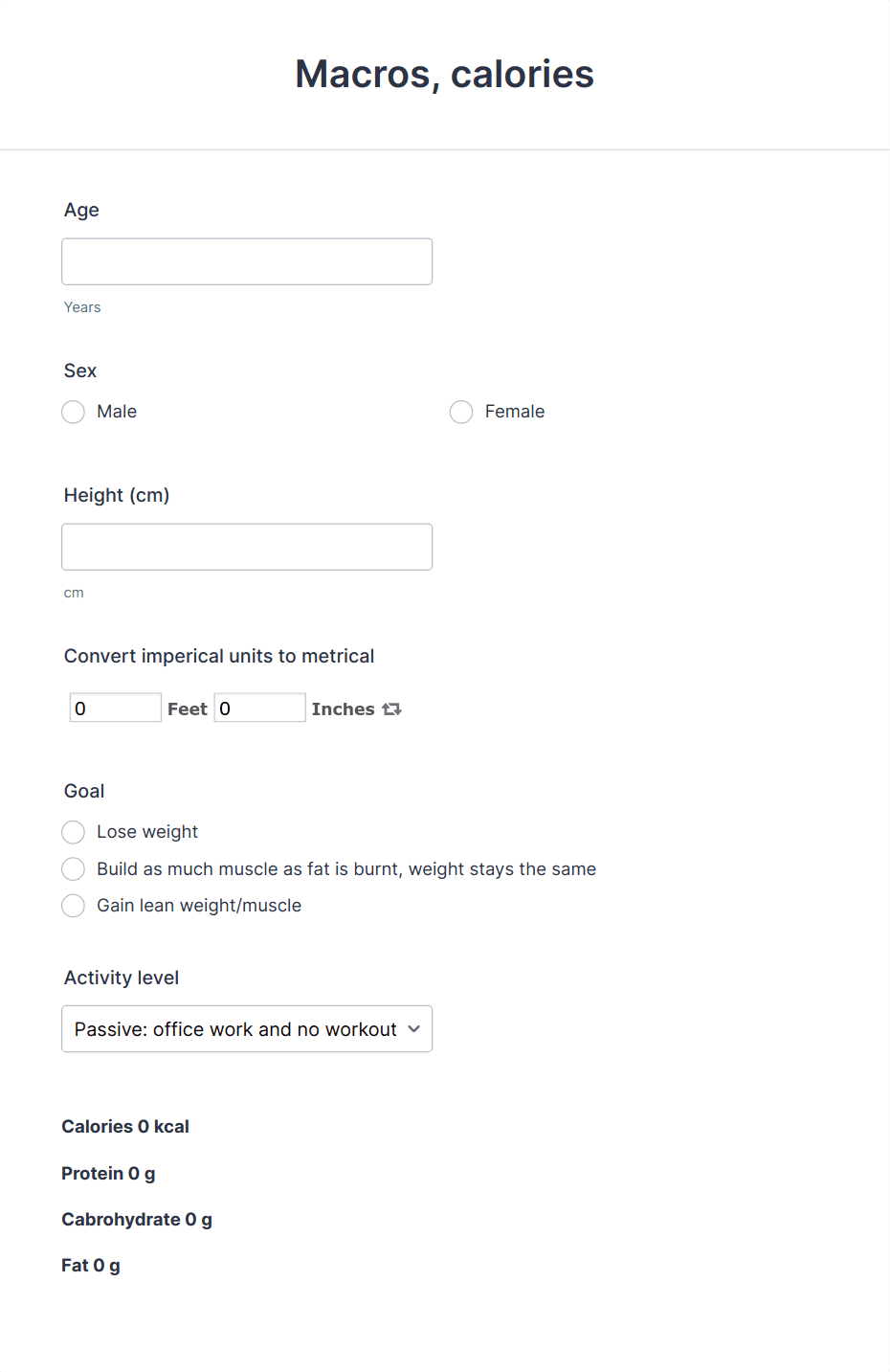Click the Calories 0 kcal result text
This screenshot has height=1372, width=890.
(x=124, y=1126)
